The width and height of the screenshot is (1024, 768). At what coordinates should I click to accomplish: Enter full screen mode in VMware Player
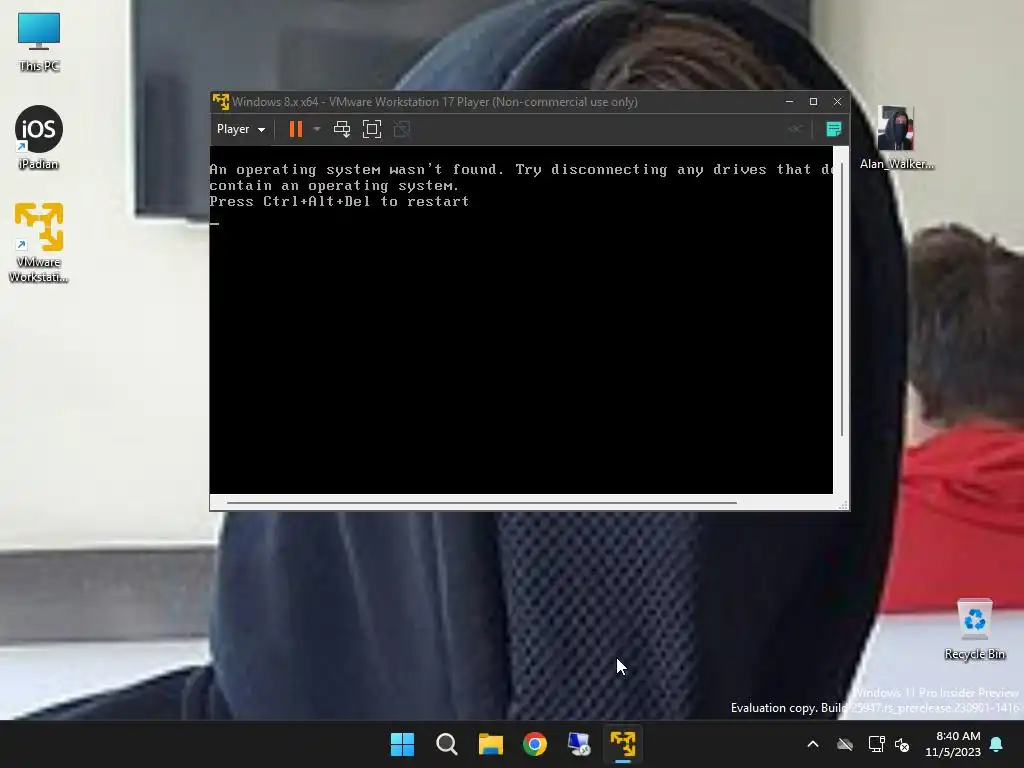[372, 129]
